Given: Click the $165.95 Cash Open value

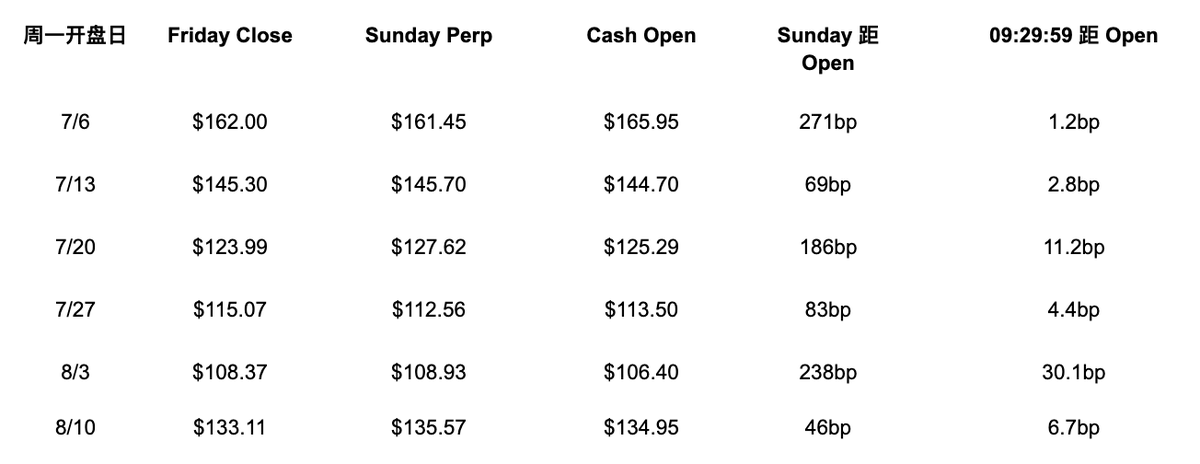Looking at the screenshot, I should tap(641, 122).
